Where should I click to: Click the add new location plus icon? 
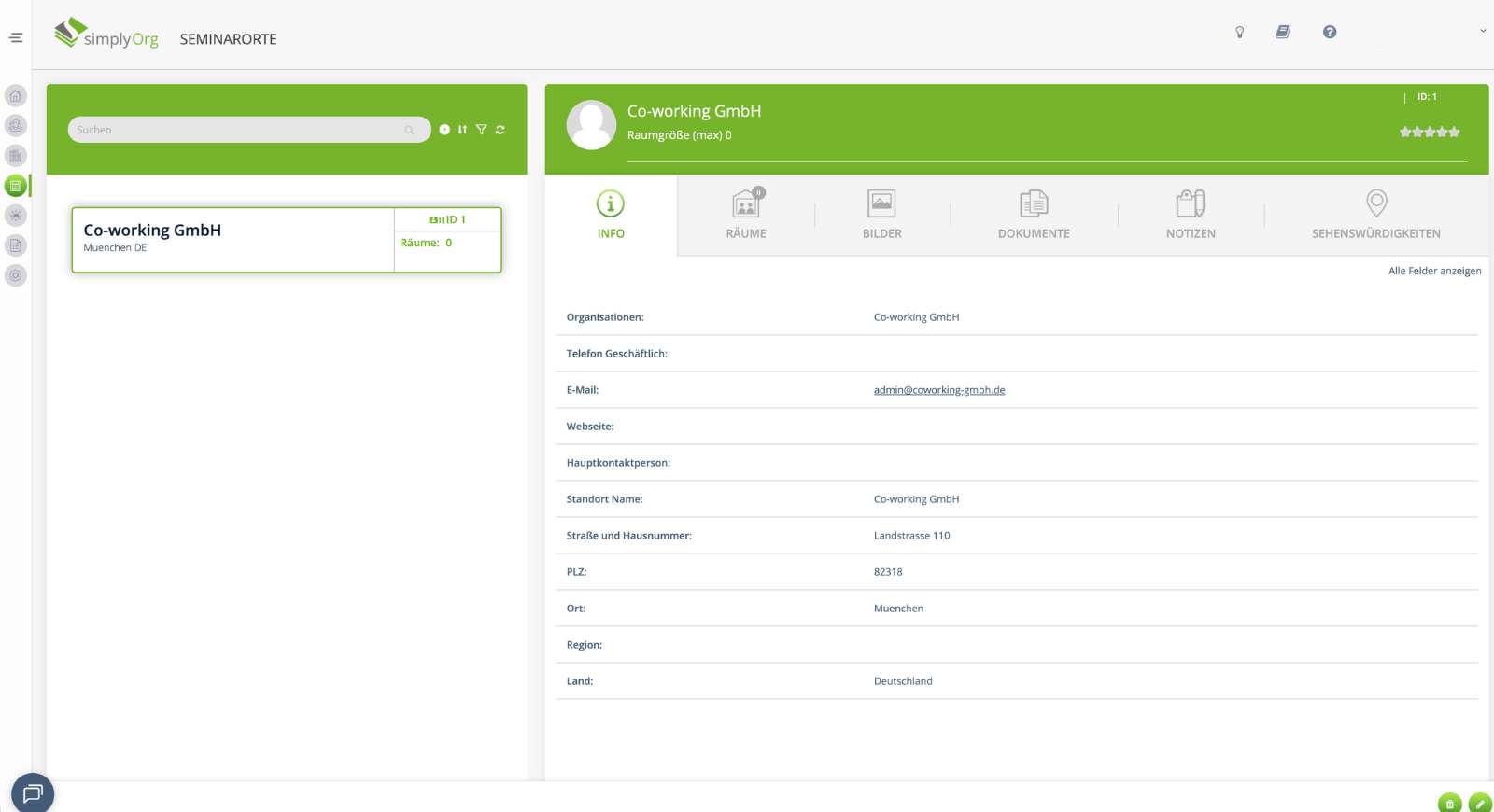click(444, 130)
